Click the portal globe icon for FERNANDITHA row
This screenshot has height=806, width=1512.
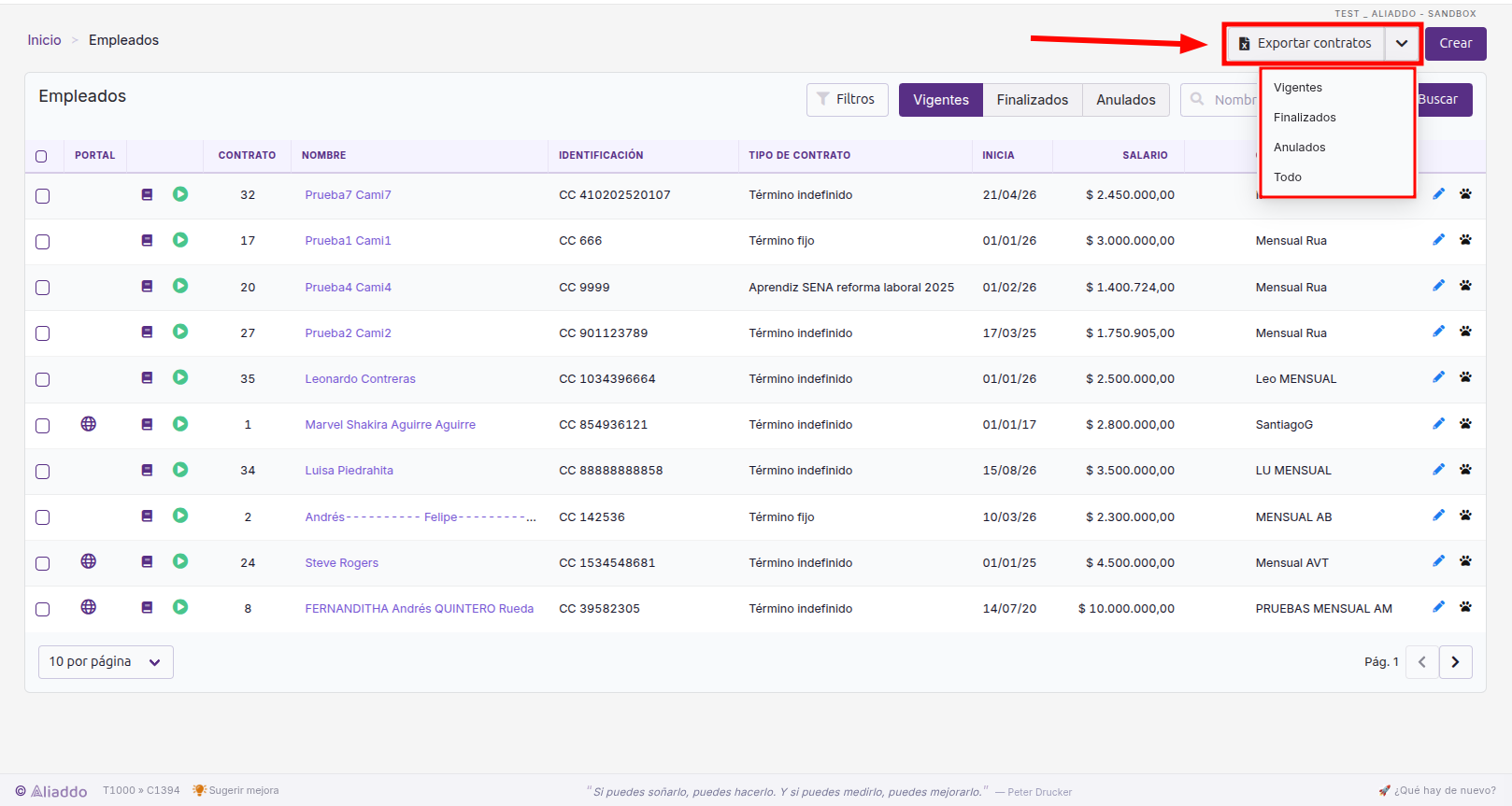(89, 607)
